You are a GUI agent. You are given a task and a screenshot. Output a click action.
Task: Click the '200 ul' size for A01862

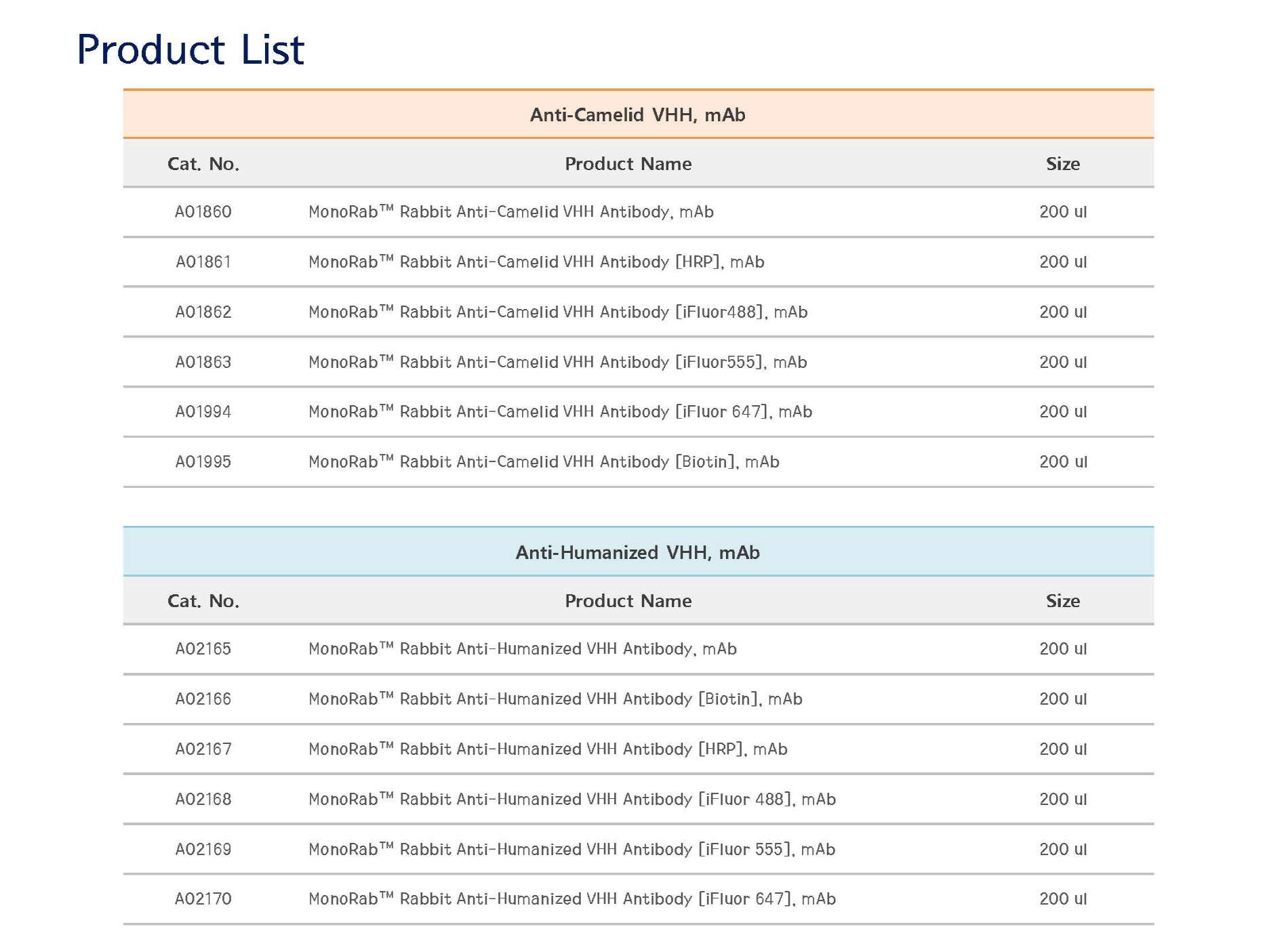pos(1063,312)
